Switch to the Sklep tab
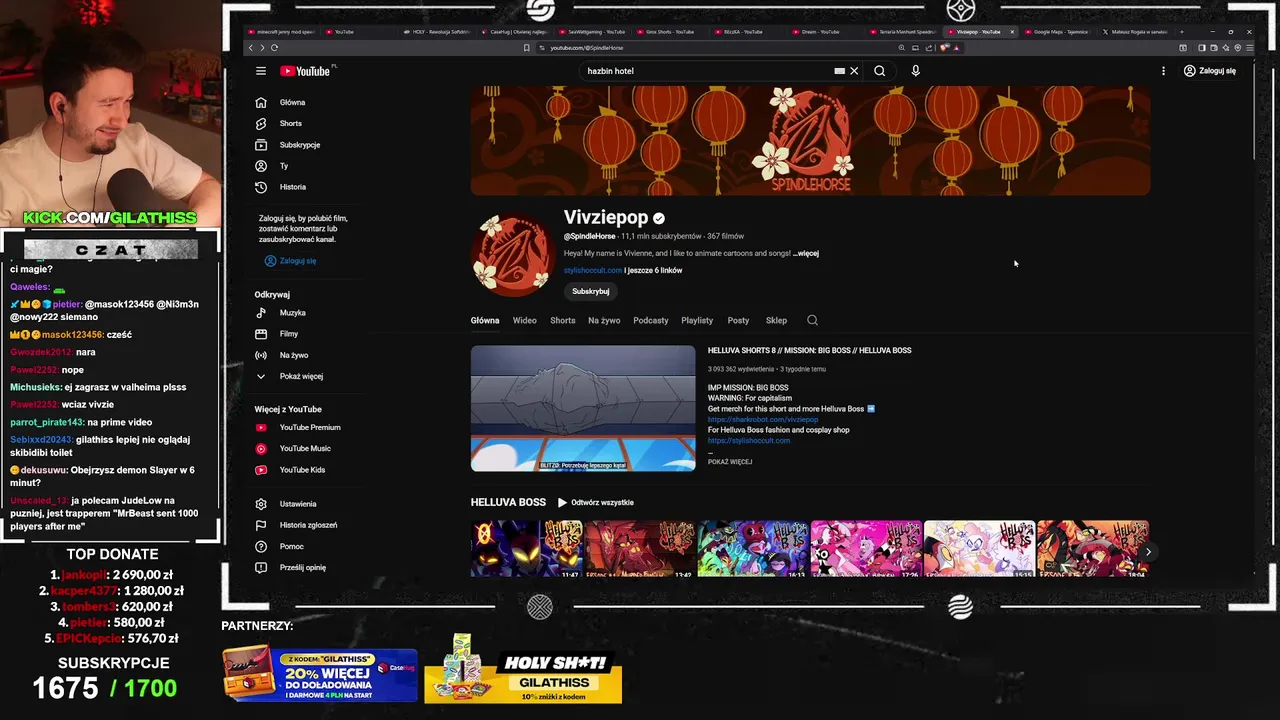Viewport: 1280px width, 720px height. [776, 320]
